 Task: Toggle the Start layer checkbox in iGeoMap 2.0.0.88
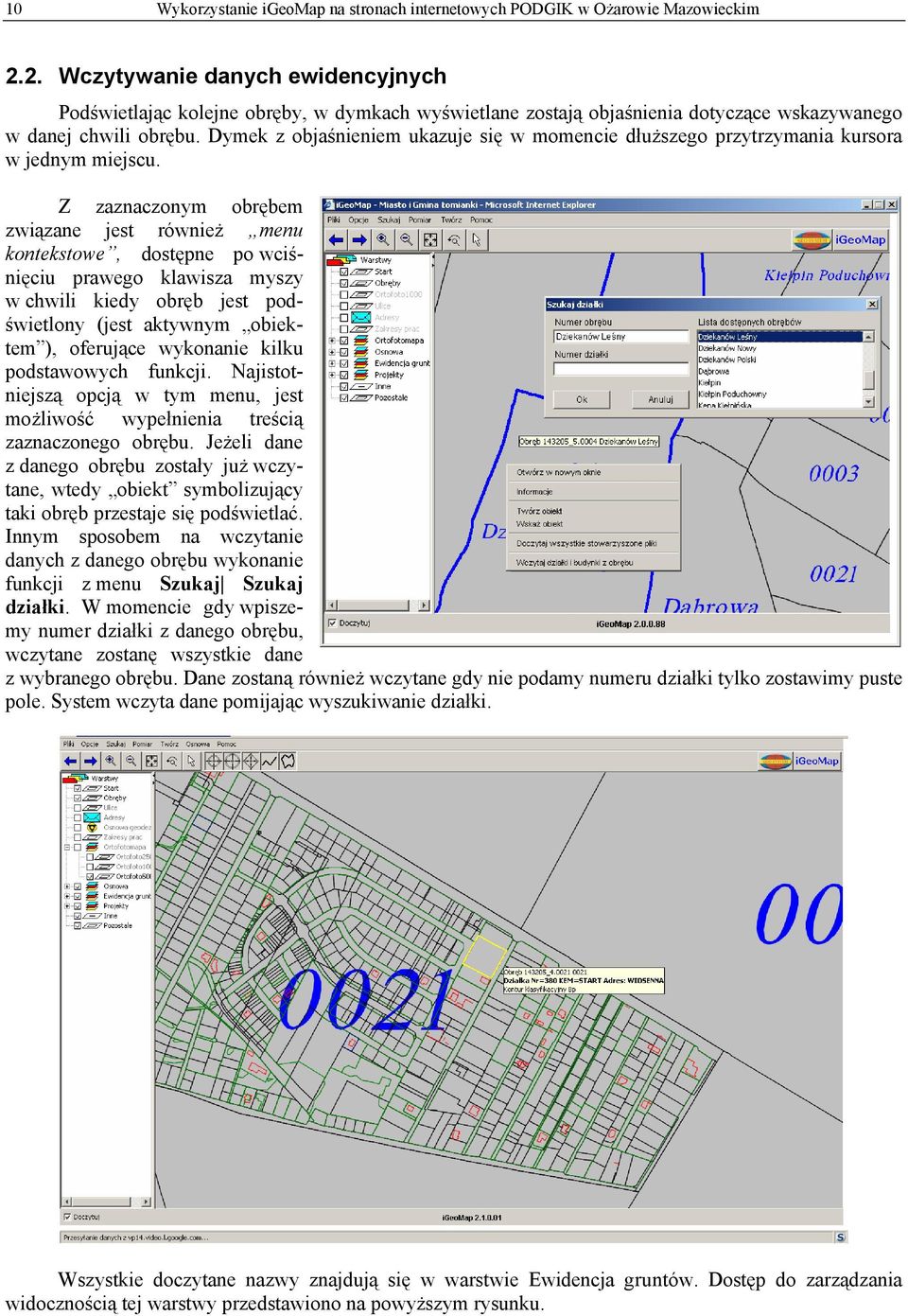click(345, 272)
